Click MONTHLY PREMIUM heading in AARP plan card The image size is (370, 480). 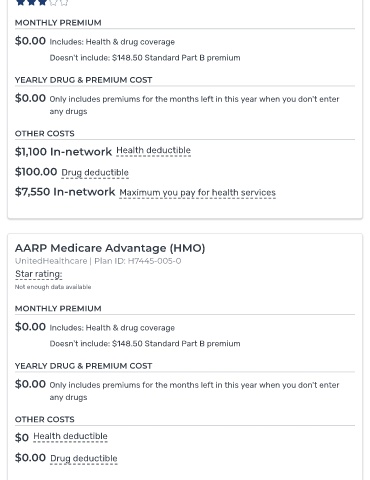click(58, 309)
